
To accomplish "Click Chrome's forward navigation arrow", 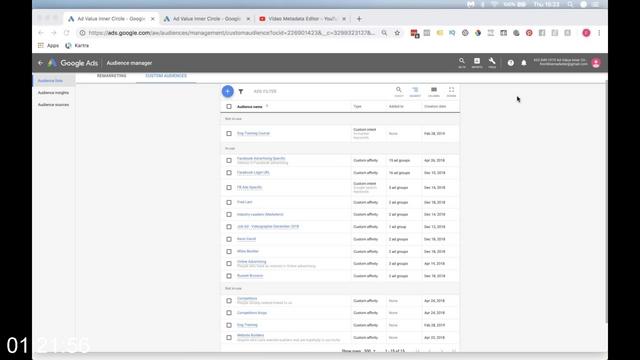I will click(53, 33).
